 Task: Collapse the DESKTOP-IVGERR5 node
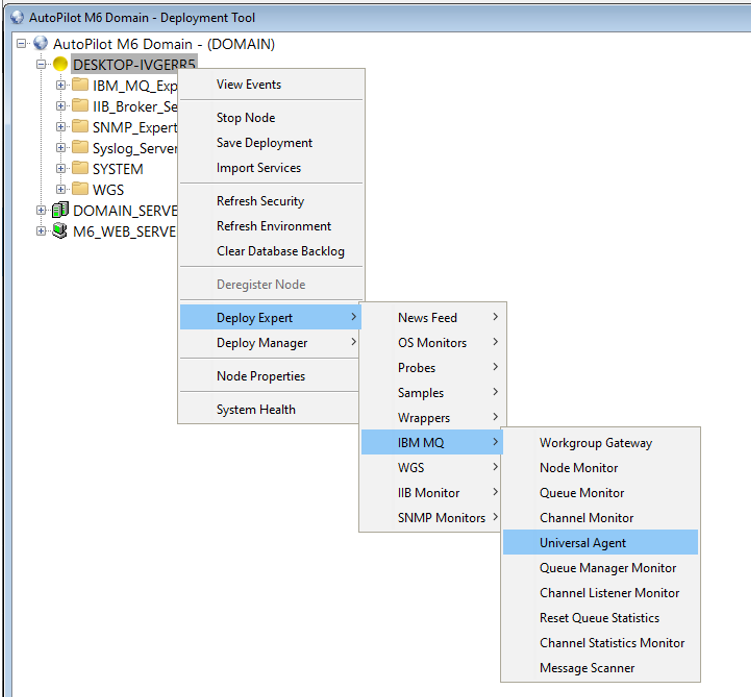(x=41, y=64)
